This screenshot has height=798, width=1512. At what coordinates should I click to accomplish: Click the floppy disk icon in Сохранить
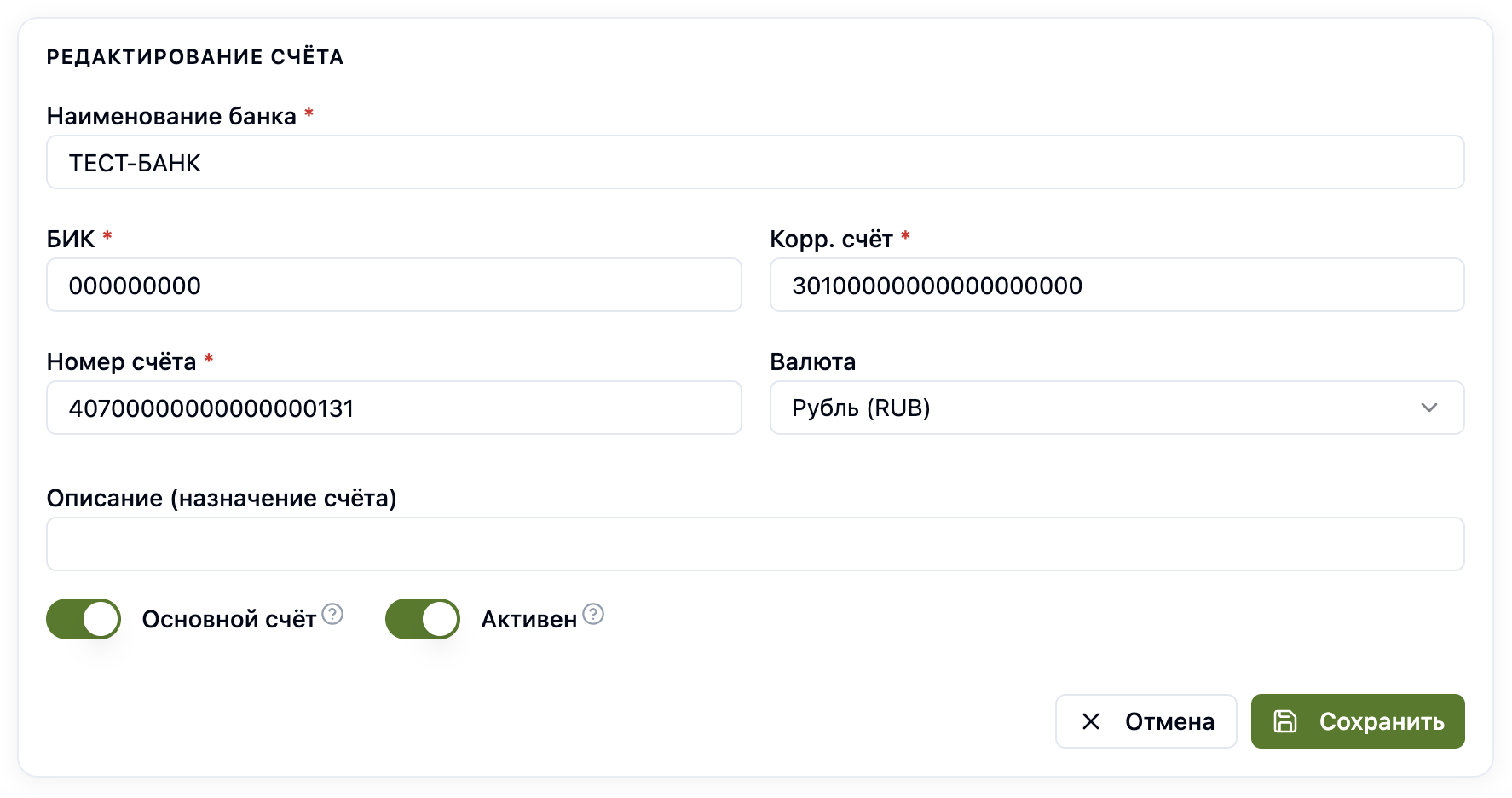tap(1284, 721)
